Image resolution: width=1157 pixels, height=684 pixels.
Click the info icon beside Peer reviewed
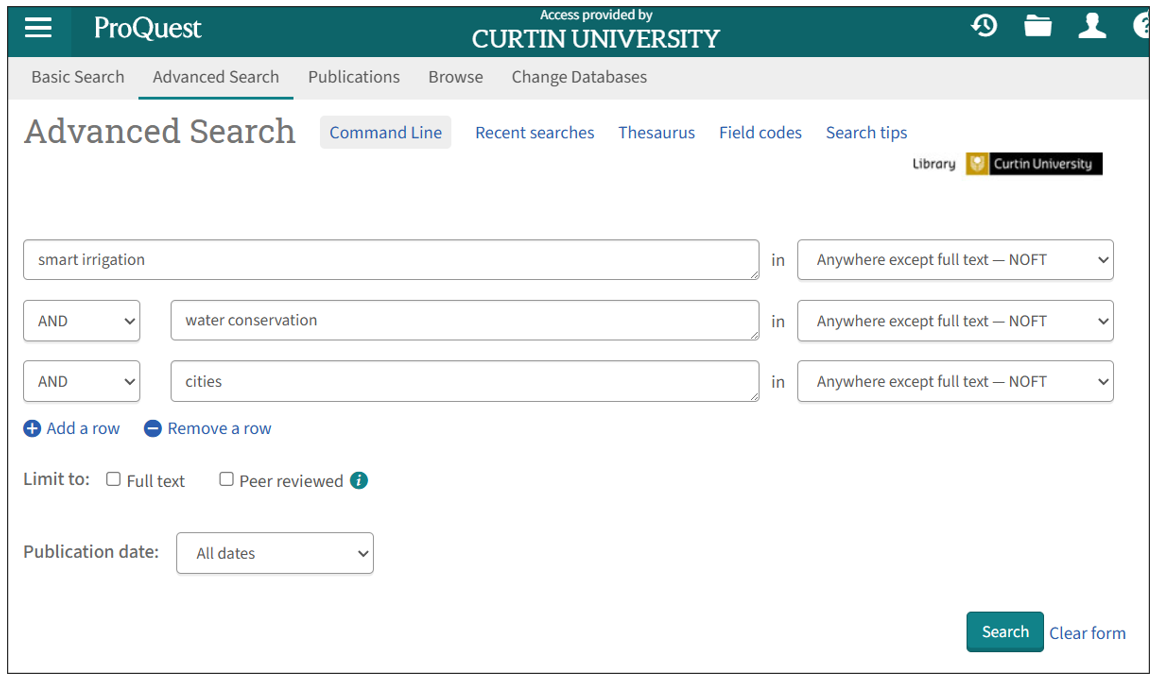pos(359,480)
